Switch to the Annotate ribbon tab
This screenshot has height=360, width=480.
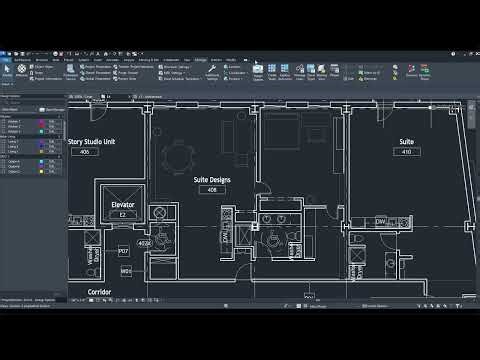click(x=112, y=60)
